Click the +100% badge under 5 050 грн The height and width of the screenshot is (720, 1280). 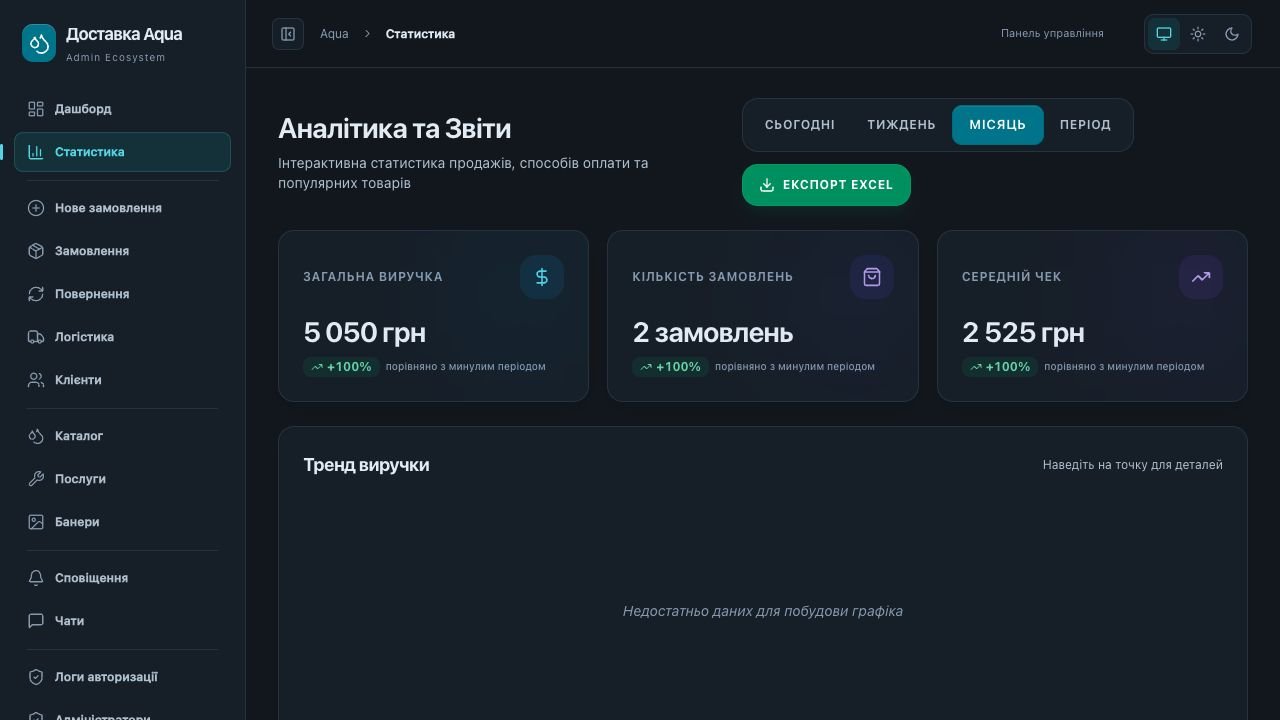(341, 367)
